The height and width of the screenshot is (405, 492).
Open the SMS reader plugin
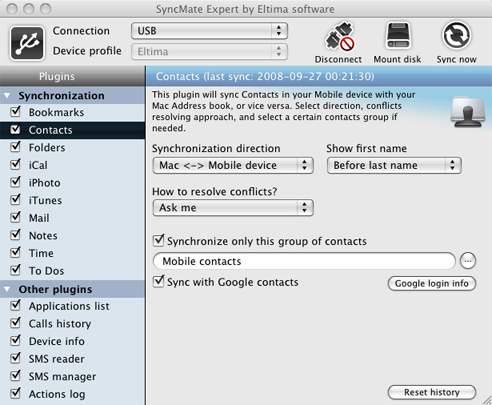click(72, 359)
